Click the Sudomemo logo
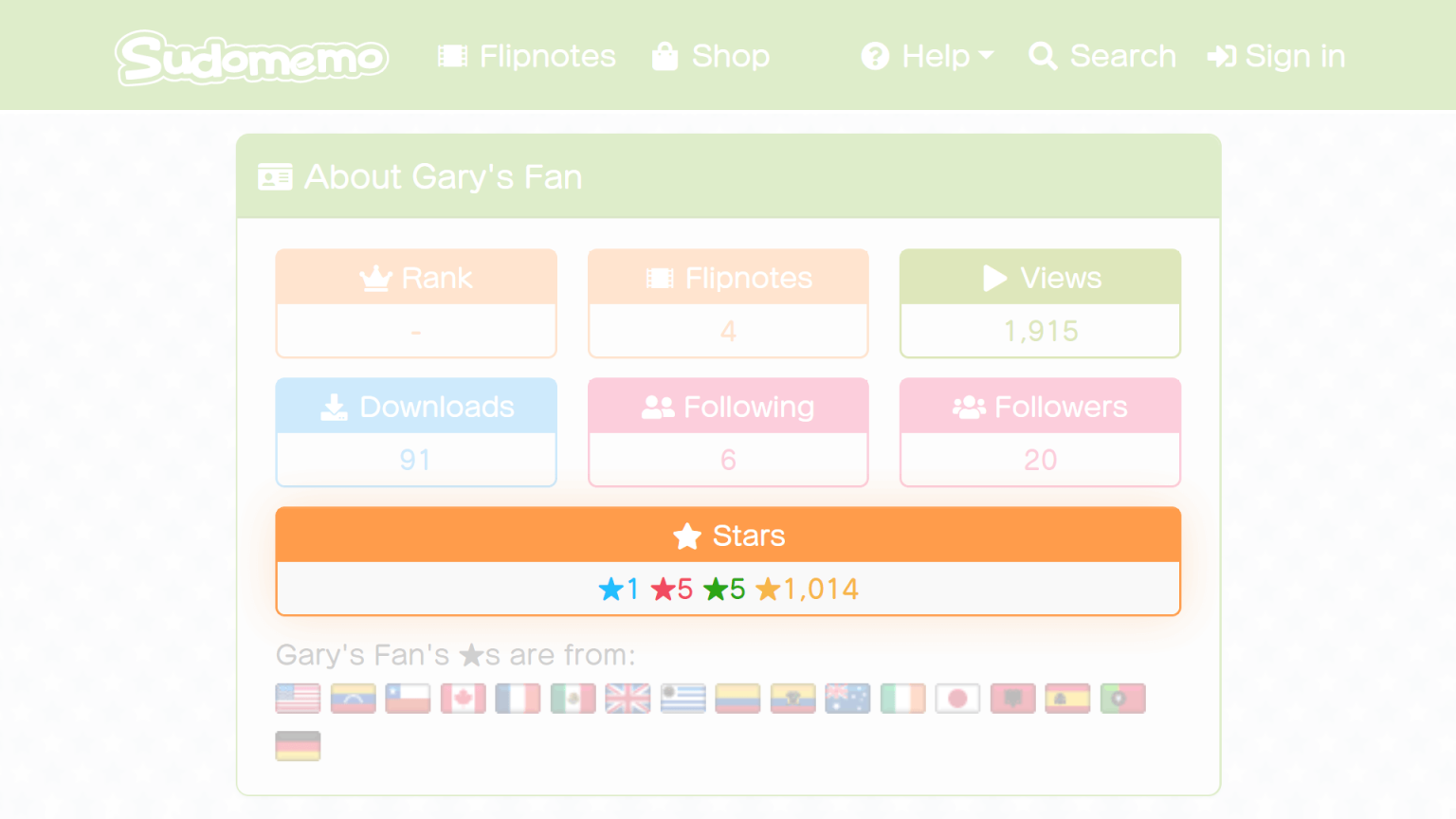This screenshot has height=819, width=1456. coord(251,57)
